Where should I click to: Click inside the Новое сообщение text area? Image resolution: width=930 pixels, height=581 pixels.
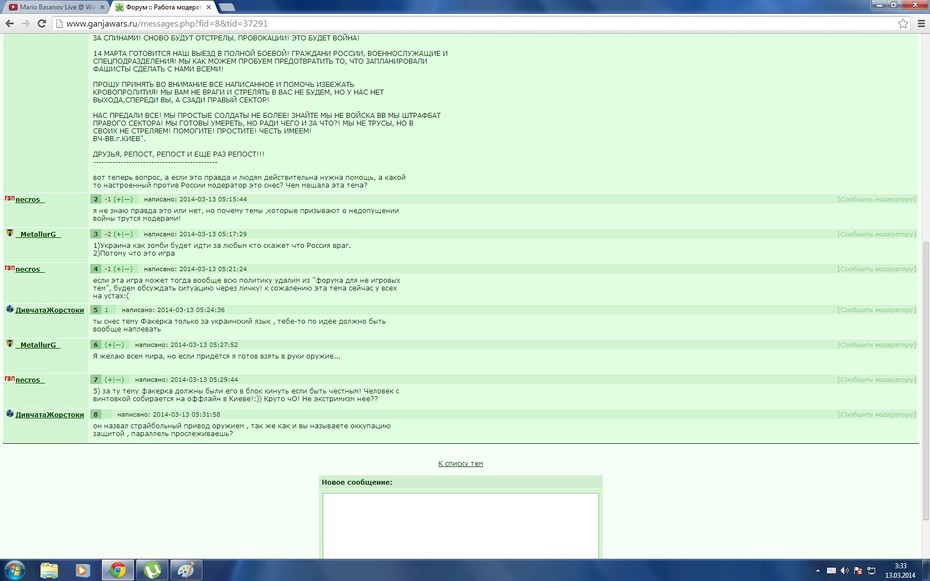click(460, 525)
